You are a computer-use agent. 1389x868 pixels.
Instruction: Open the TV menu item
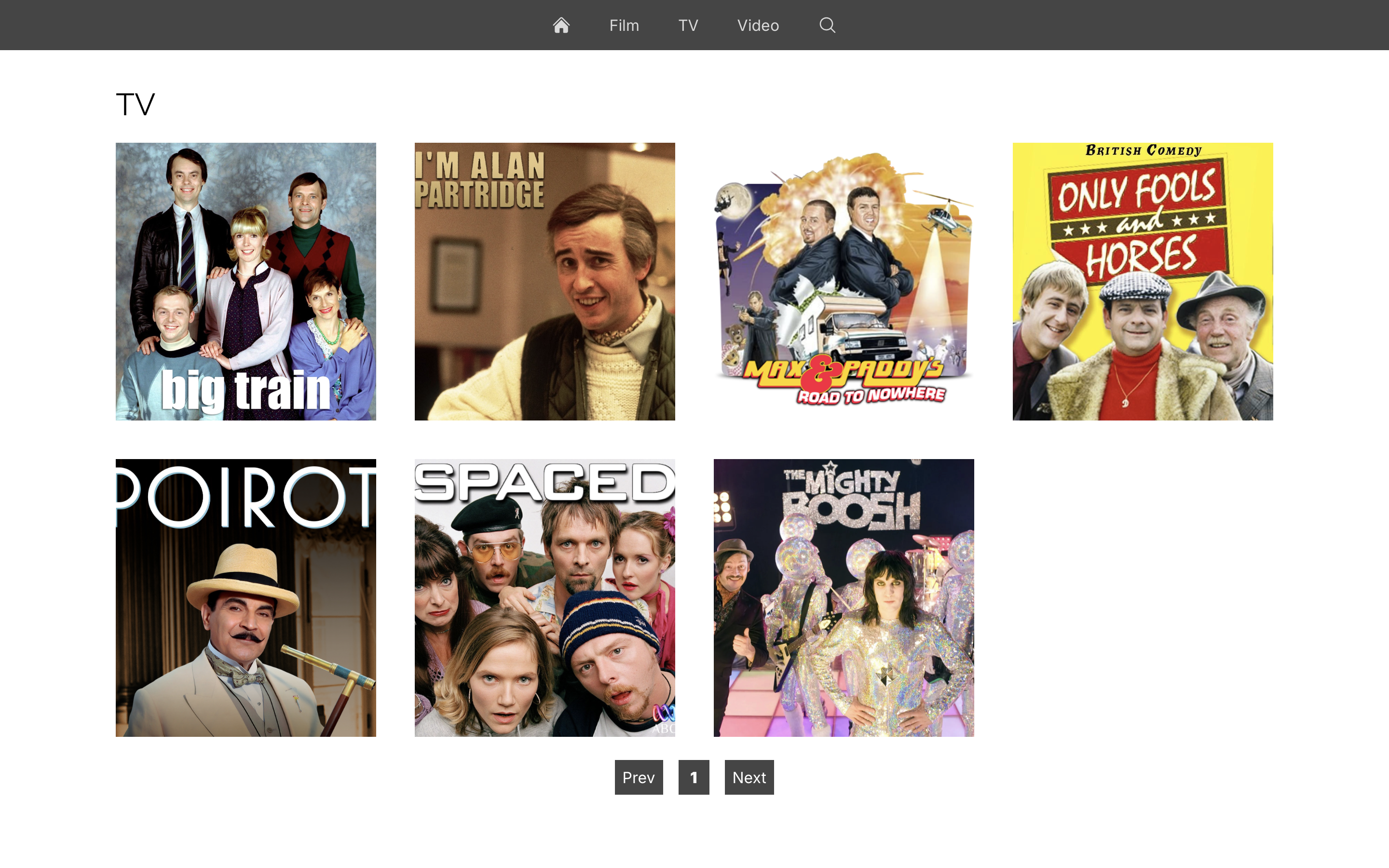click(688, 26)
